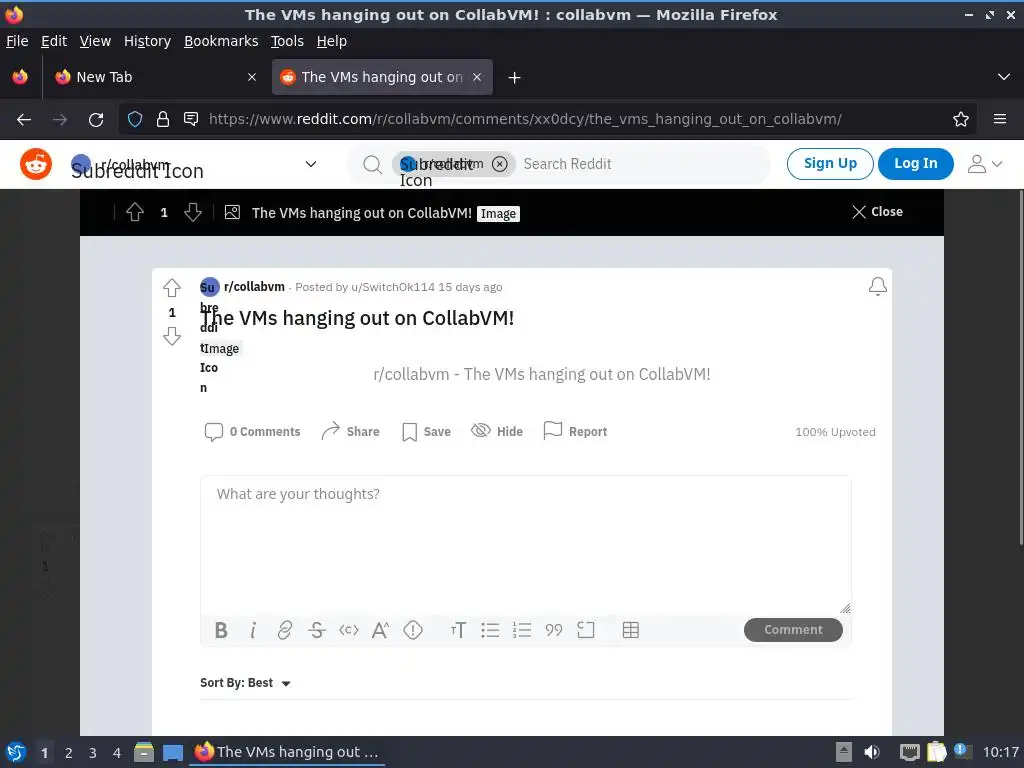Switch to workspace 2 in taskbar
This screenshot has height=768, width=1024.
point(69,753)
